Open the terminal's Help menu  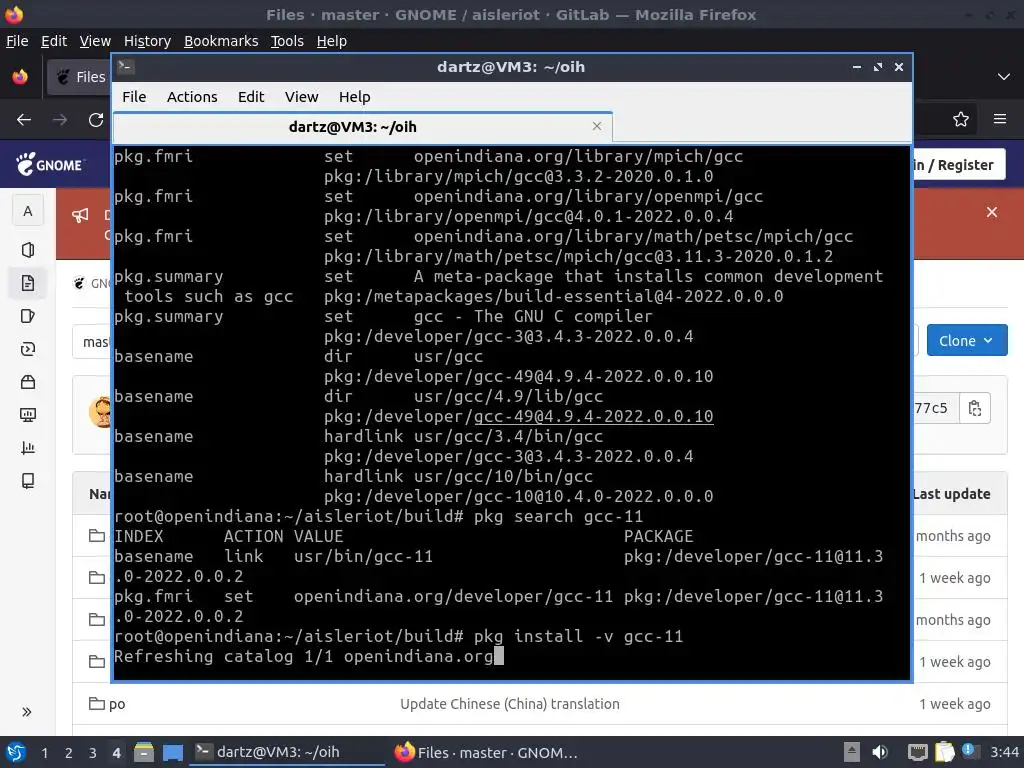click(355, 97)
